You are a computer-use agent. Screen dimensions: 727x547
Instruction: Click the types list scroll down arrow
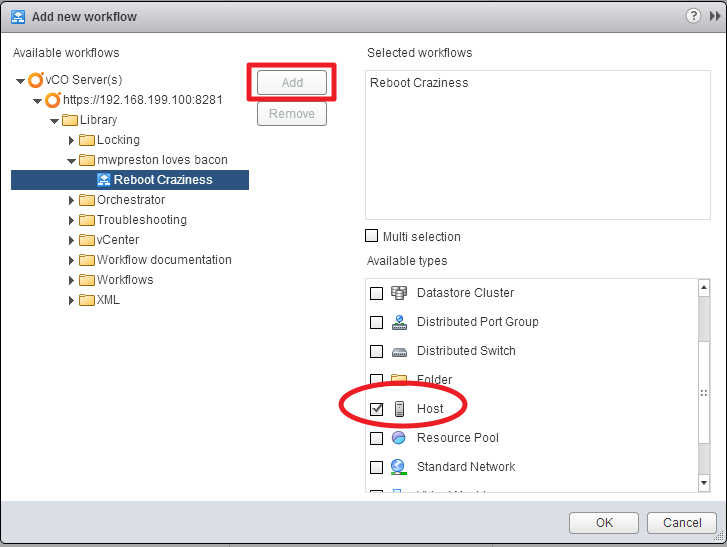click(x=704, y=483)
